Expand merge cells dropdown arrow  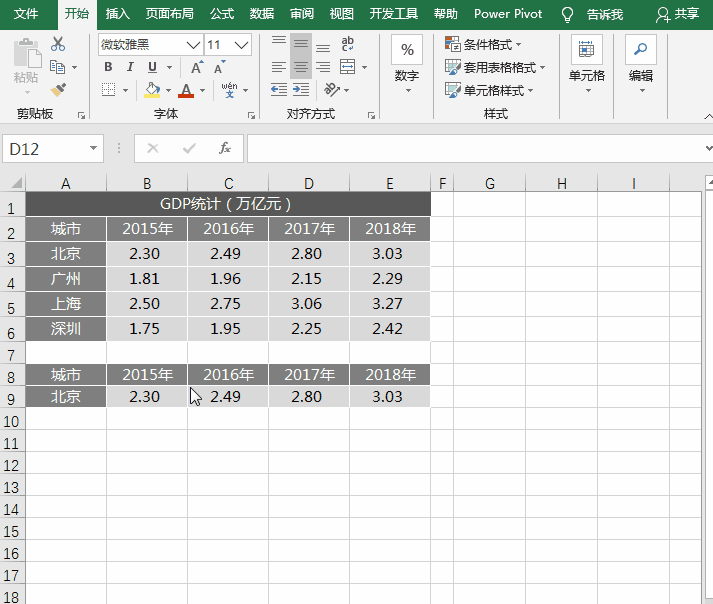[365, 67]
